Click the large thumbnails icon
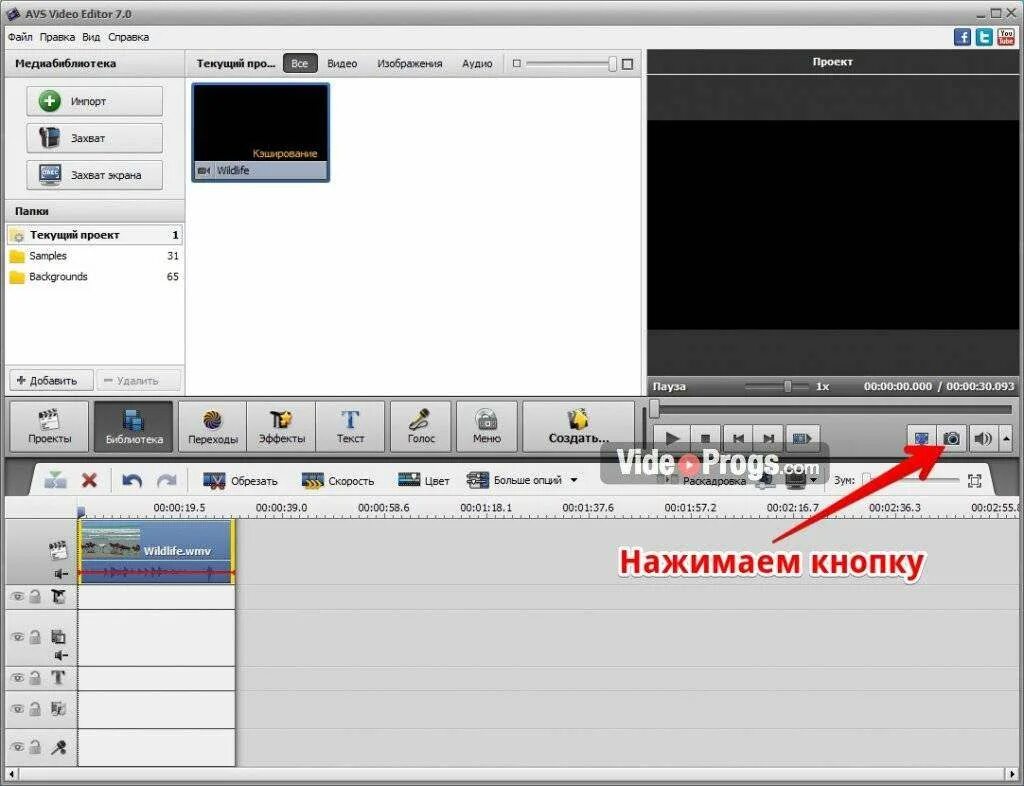Screen dimensions: 1024x786 pyautogui.click(x=628, y=64)
